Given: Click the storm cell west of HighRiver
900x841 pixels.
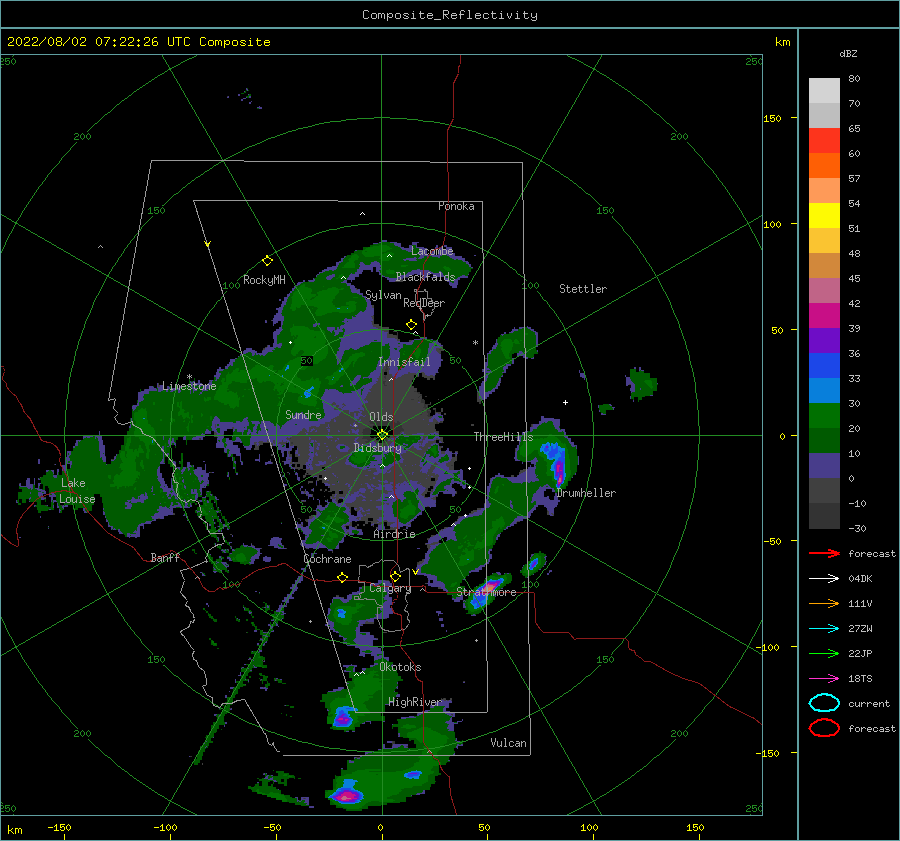Looking at the screenshot, I should click(343, 718).
